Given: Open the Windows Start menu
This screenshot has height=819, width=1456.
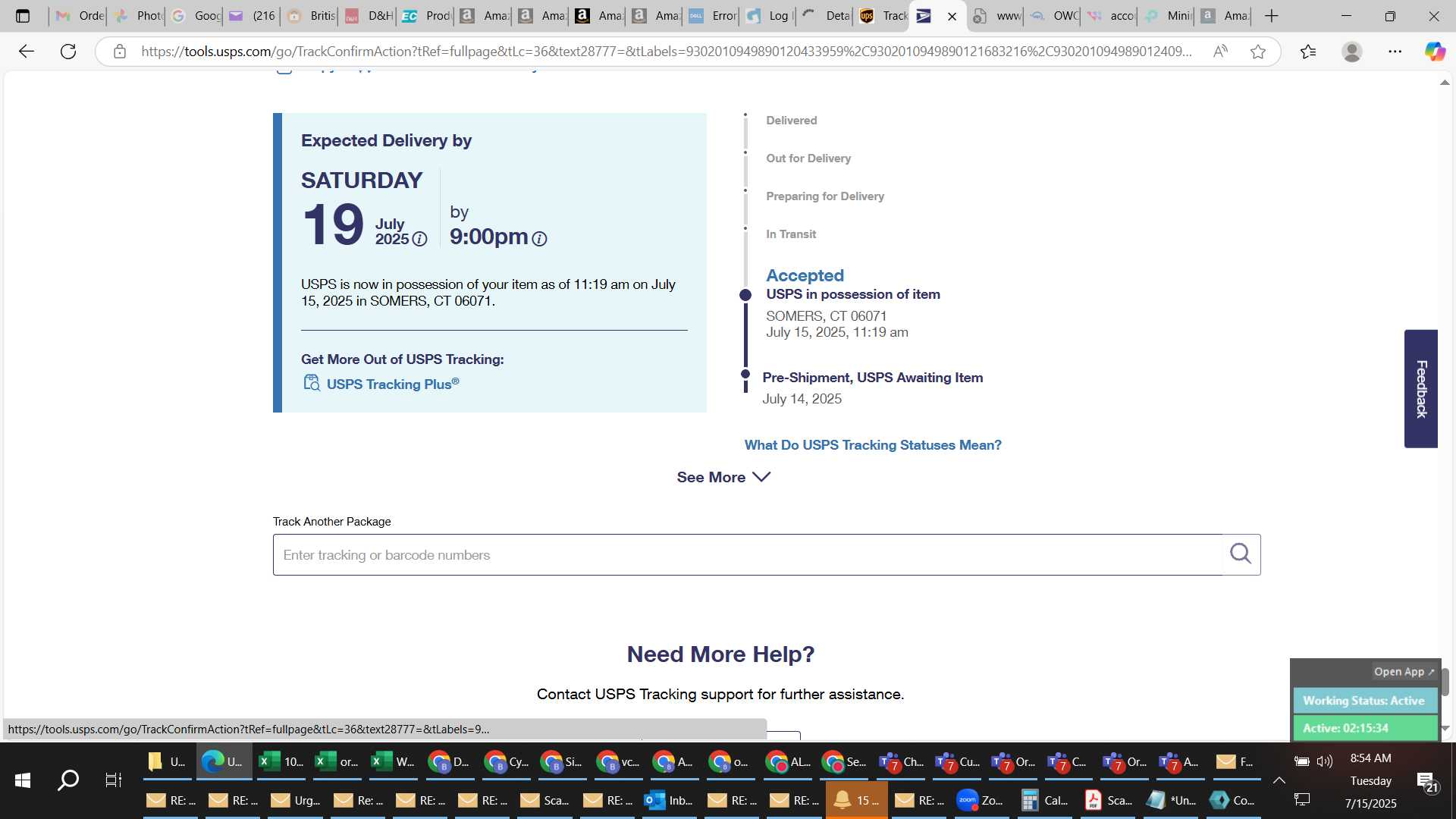Looking at the screenshot, I should pos(23,780).
